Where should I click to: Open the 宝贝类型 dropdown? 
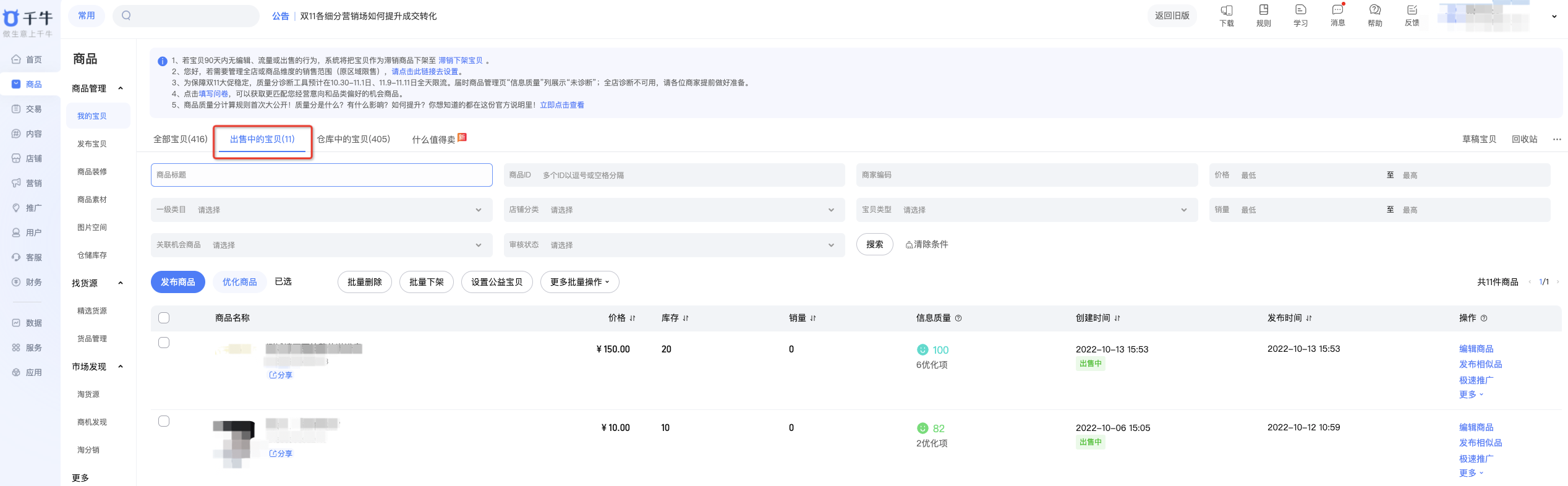(x=1027, y=210)
